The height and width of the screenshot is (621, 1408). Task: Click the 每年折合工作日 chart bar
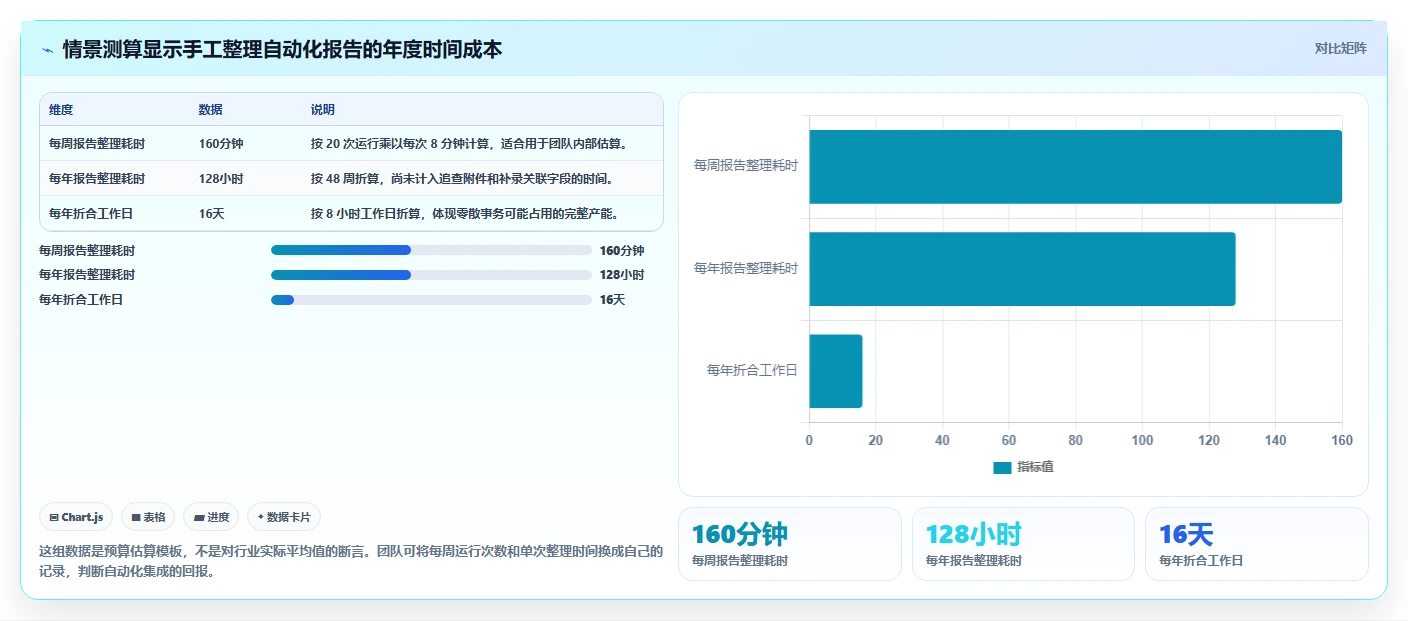tap(835, 371)
